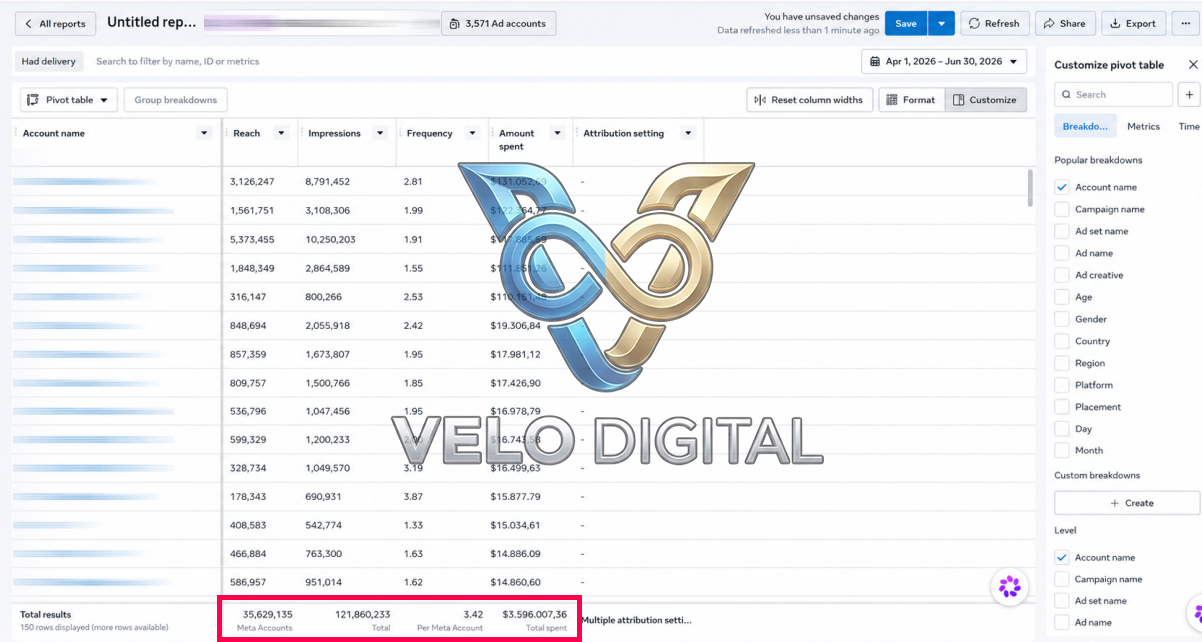This screenshot has width=1202, height=642.
Task: Open the 3,571 Ad accounts selector
Action: [498, 24]
